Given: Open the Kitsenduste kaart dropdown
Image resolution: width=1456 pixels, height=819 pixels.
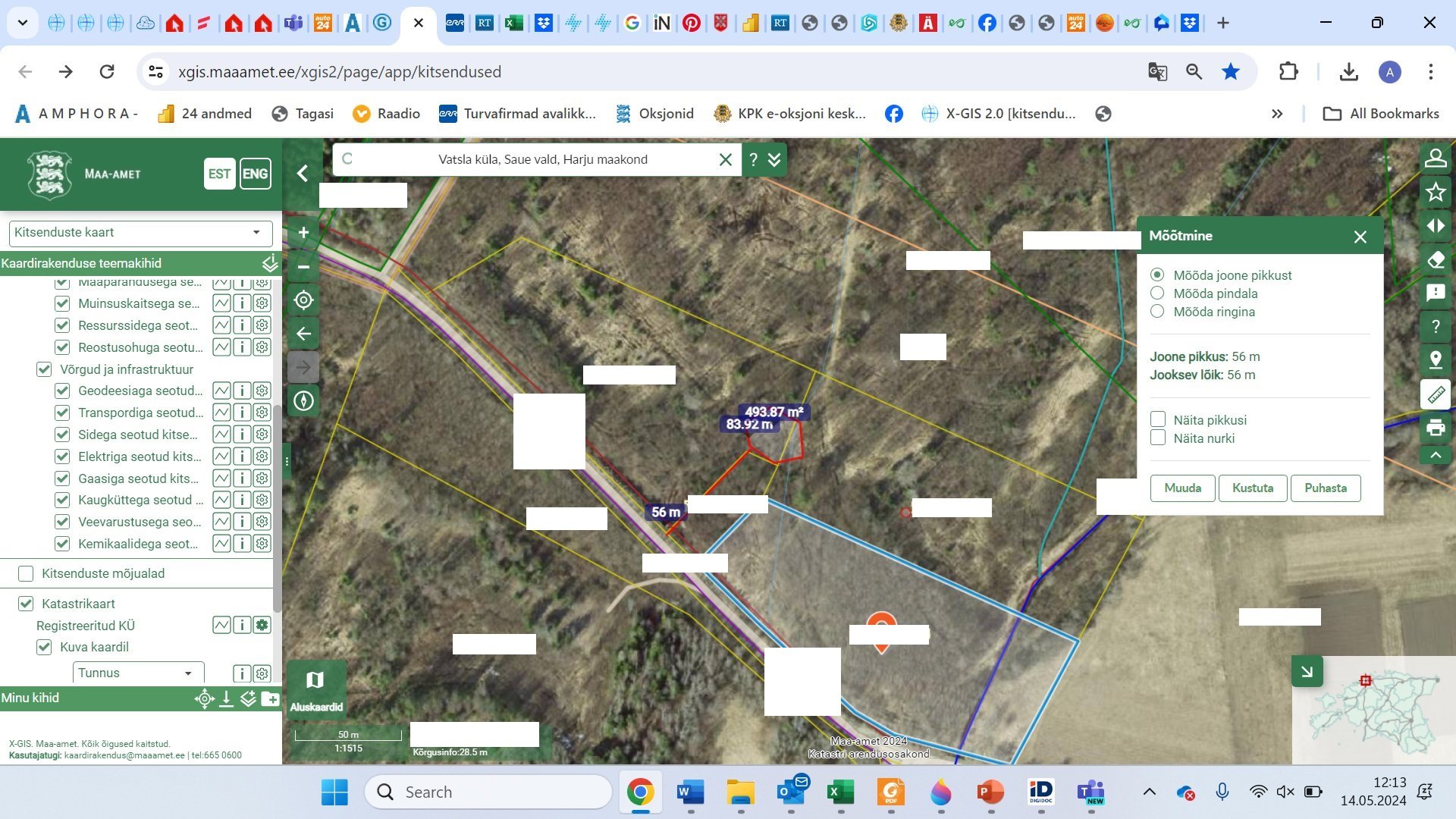Looking at the screenshot, I should [x=140, y=233].
